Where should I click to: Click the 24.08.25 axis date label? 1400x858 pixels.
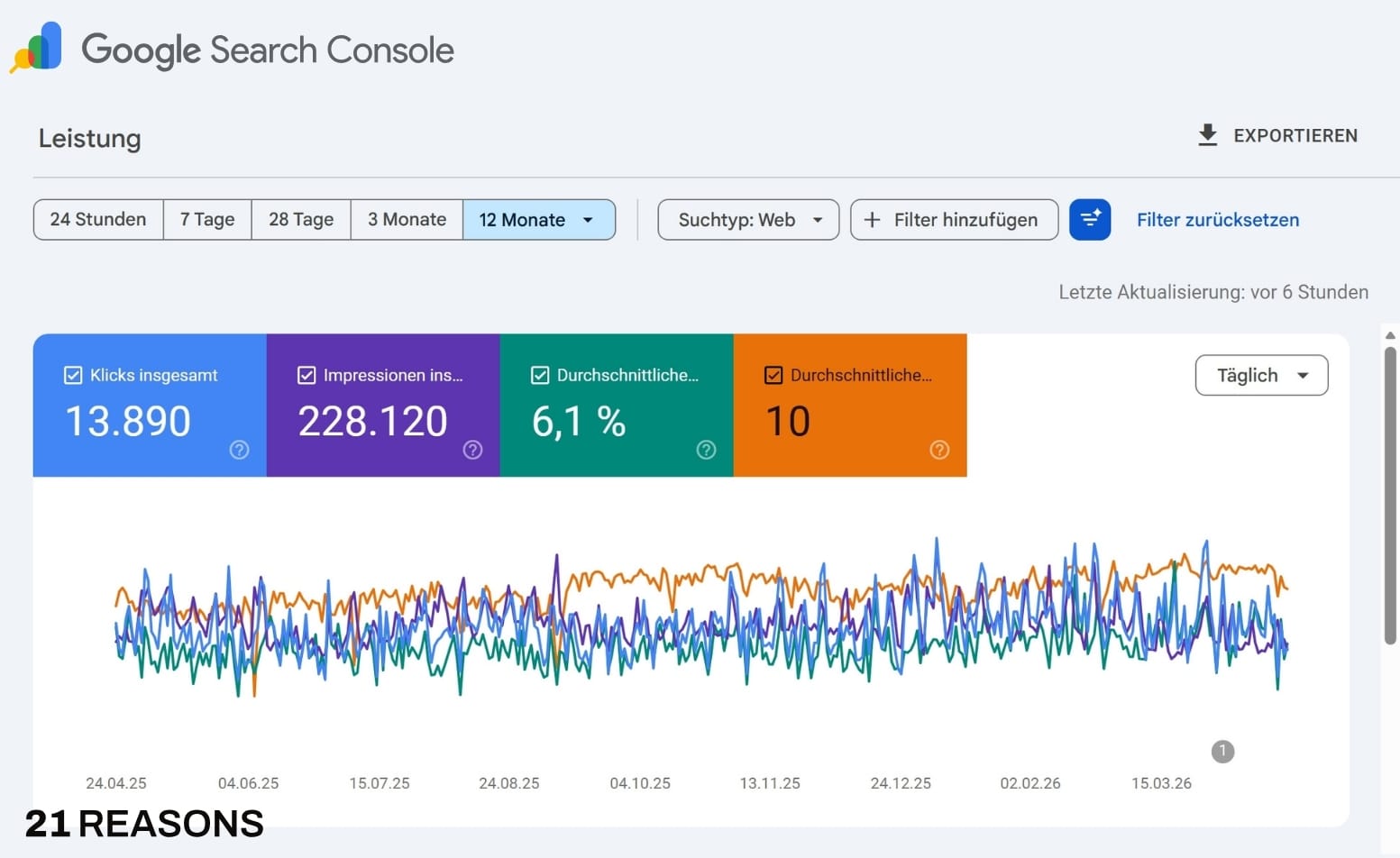(x=509, y=783)
